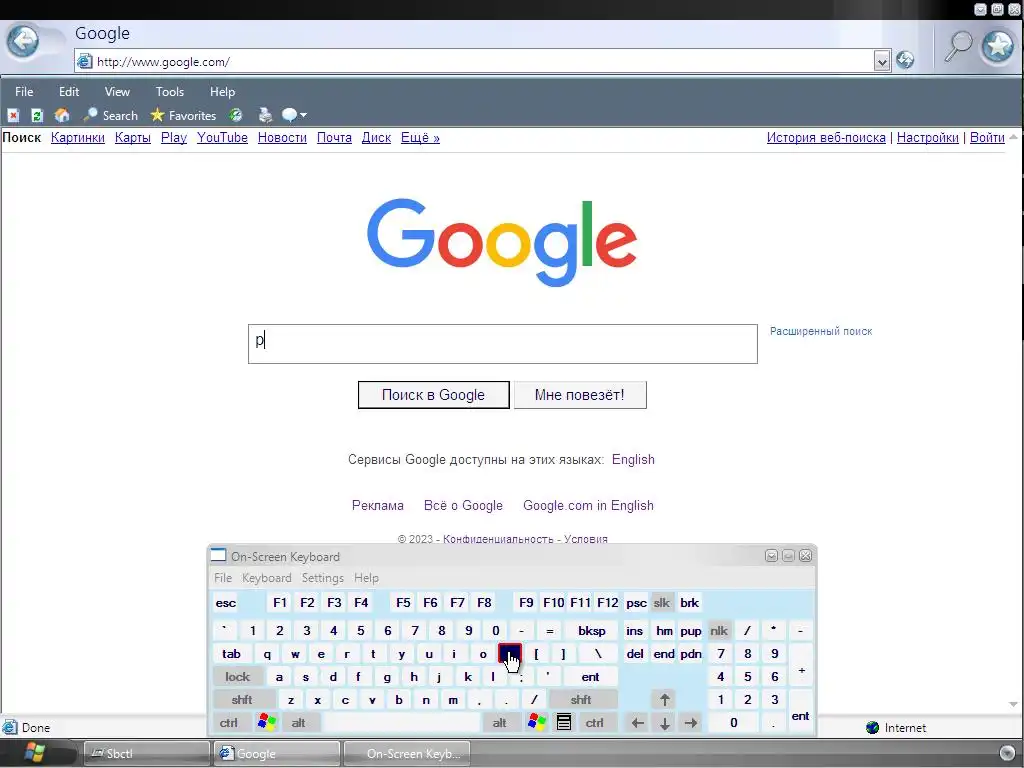Click the round star favorites icon top right

(998, 46)
